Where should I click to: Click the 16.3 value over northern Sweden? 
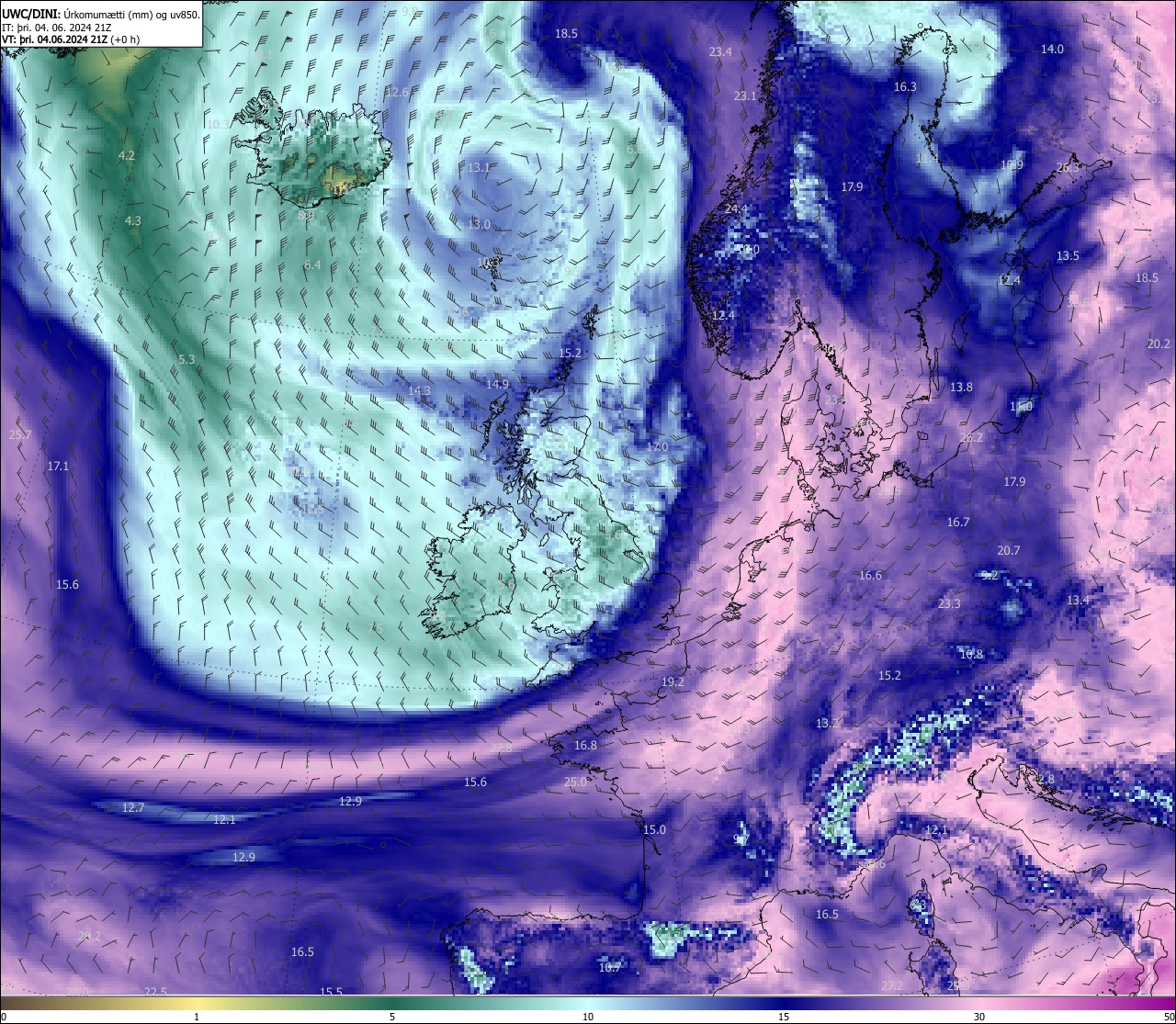tap(905, 87)
